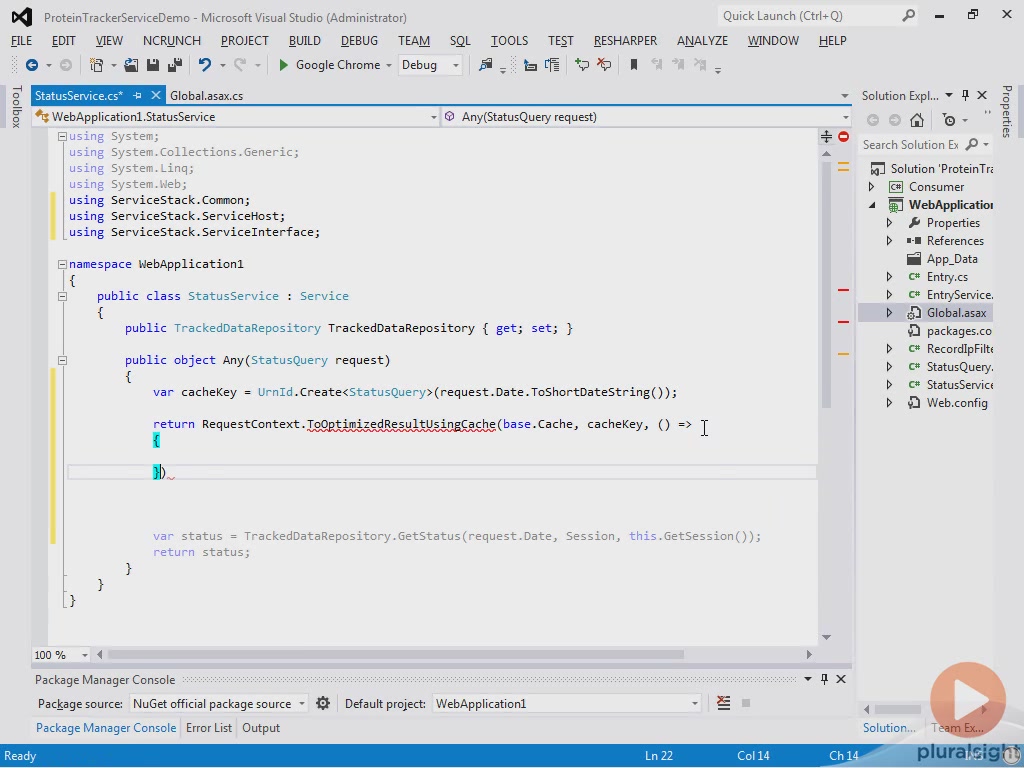The height and width of the screenshot is (768, 1024).
Task: Collapse the using directives block
Action: tap(62, 136)
